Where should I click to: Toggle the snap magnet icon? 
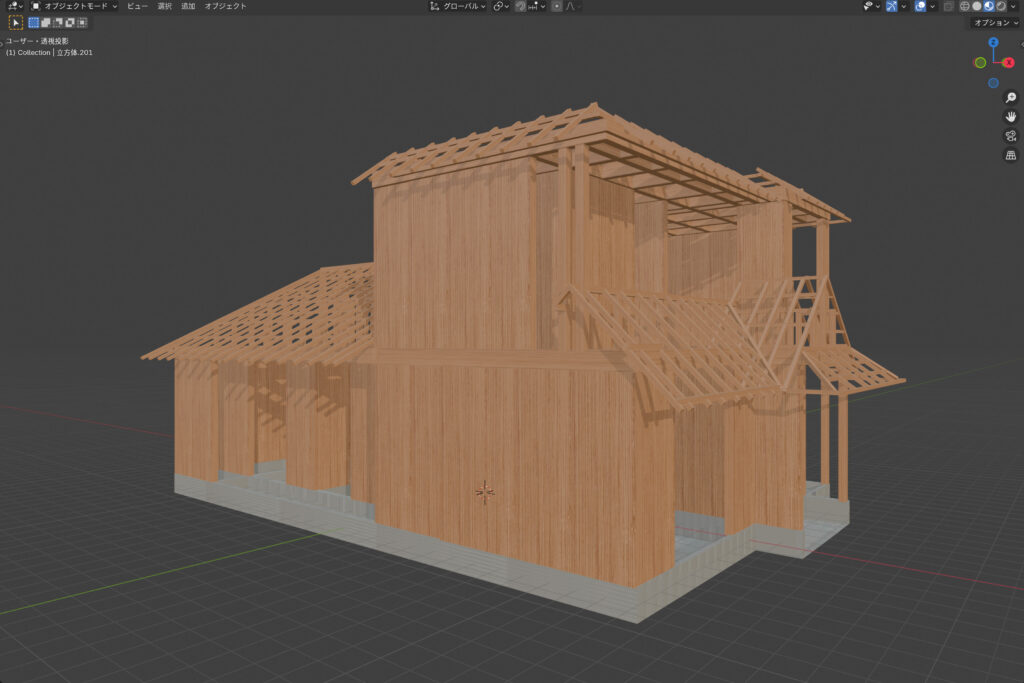pyautogui.click(x=521, y=6)
